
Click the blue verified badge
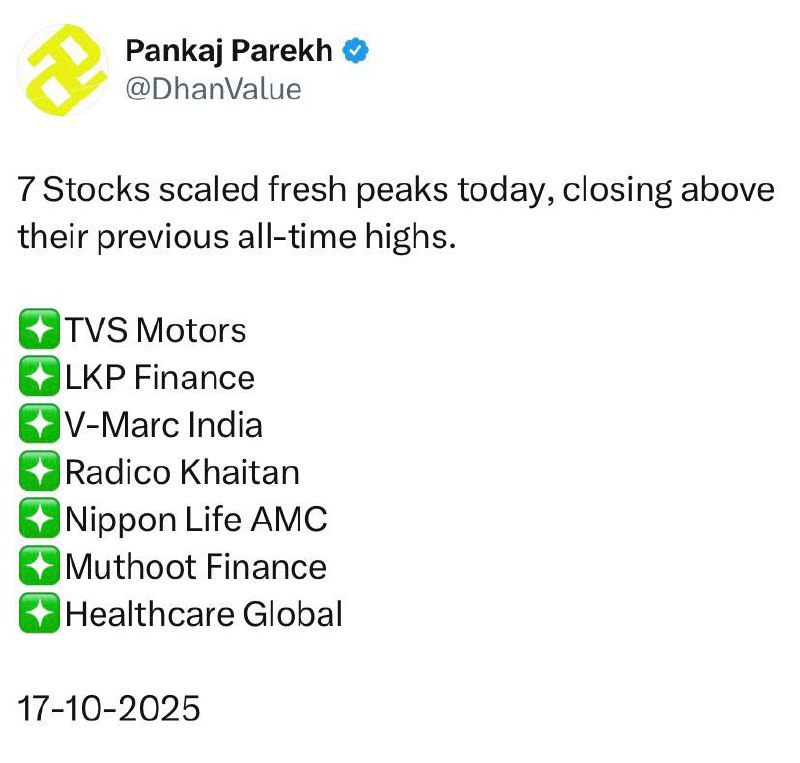pos(355,49)
